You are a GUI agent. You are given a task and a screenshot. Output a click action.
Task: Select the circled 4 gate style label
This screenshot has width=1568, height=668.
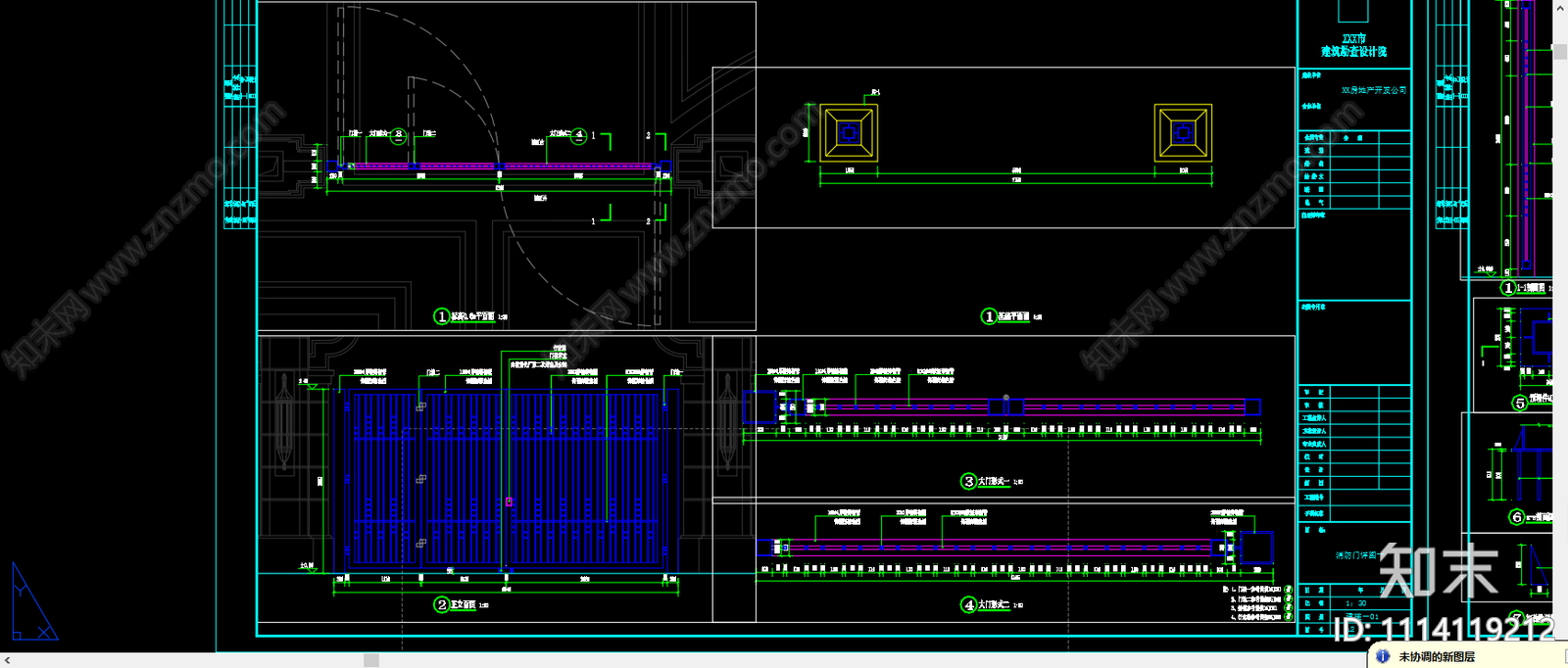tap(969, 605)
